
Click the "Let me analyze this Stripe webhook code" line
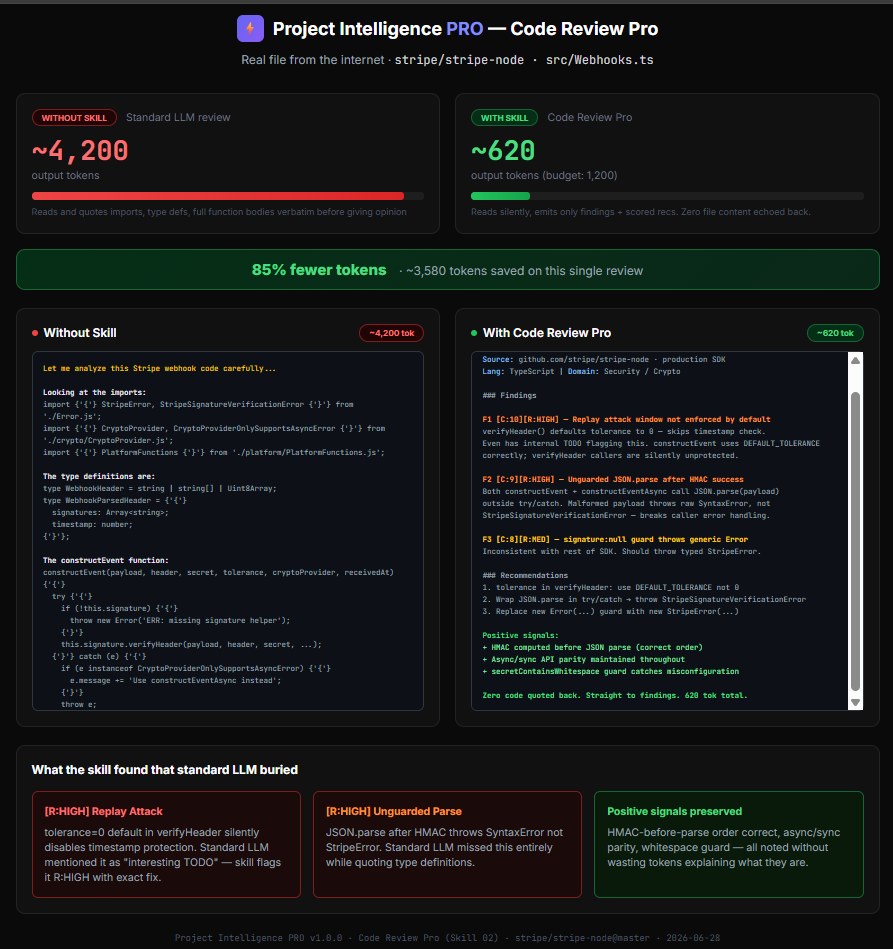point(159,369)
